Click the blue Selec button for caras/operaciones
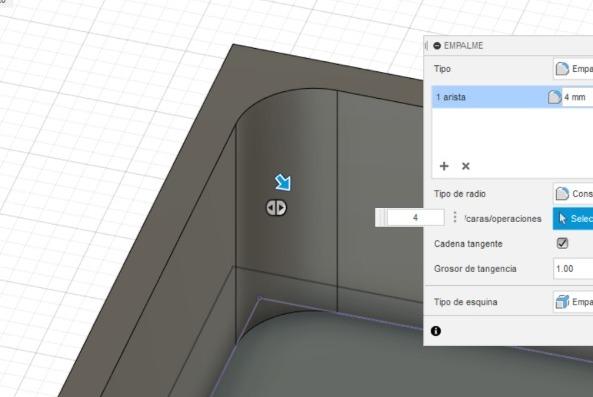Viewport: 593px width, 397px height. pyautogui.click(x=573, y=219)
